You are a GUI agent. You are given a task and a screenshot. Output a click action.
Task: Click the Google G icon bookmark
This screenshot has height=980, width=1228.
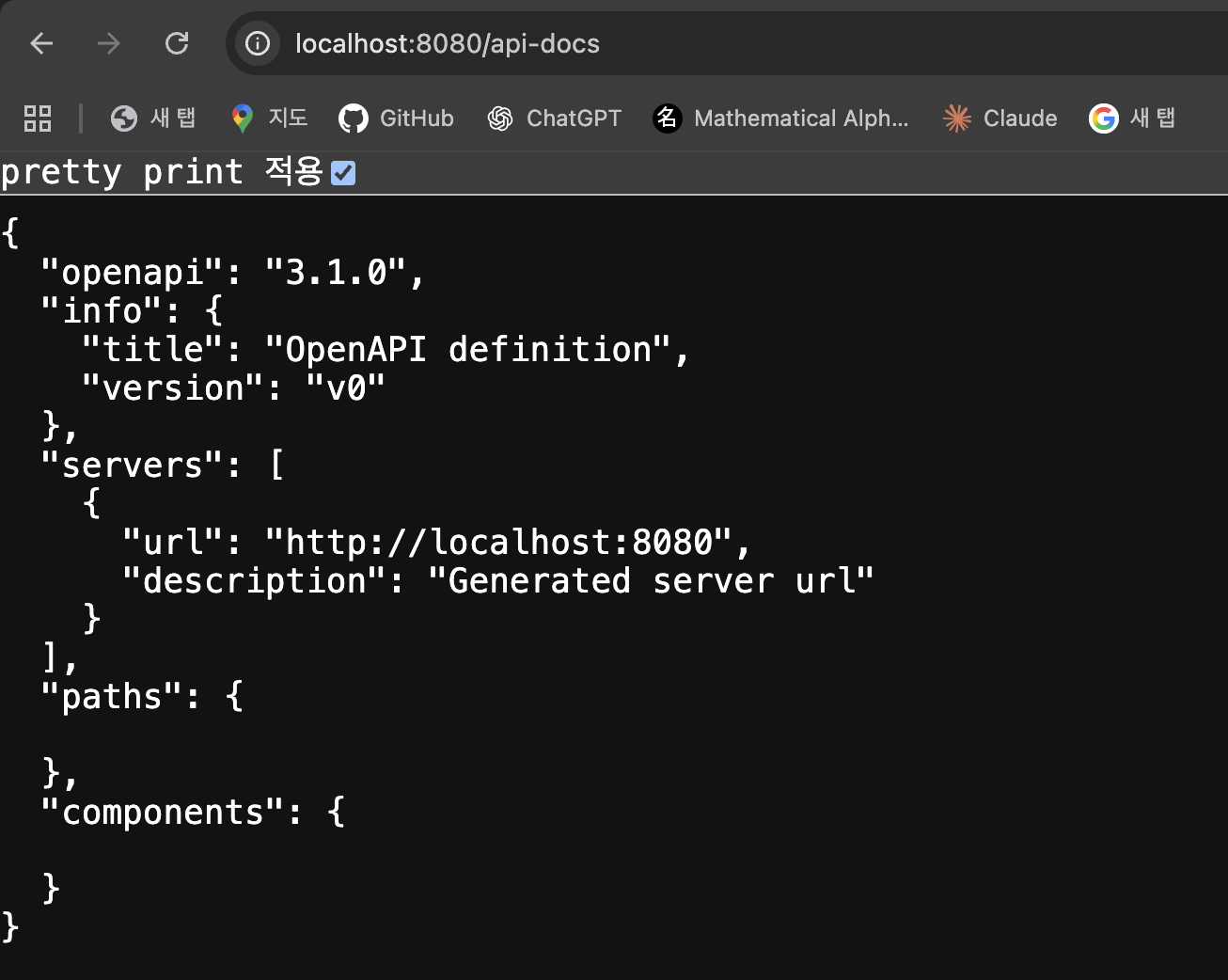click(1102, 118)
